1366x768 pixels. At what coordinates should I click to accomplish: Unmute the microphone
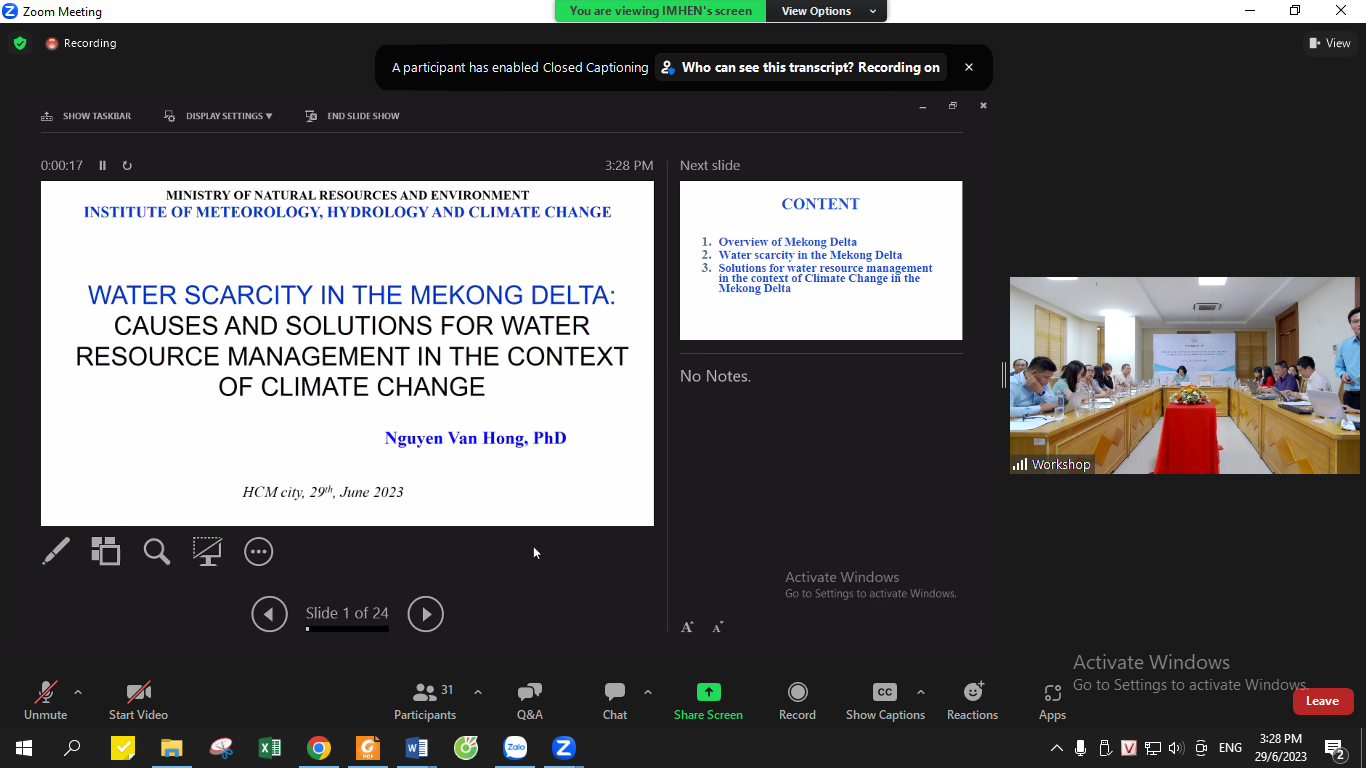coord(45,693)
